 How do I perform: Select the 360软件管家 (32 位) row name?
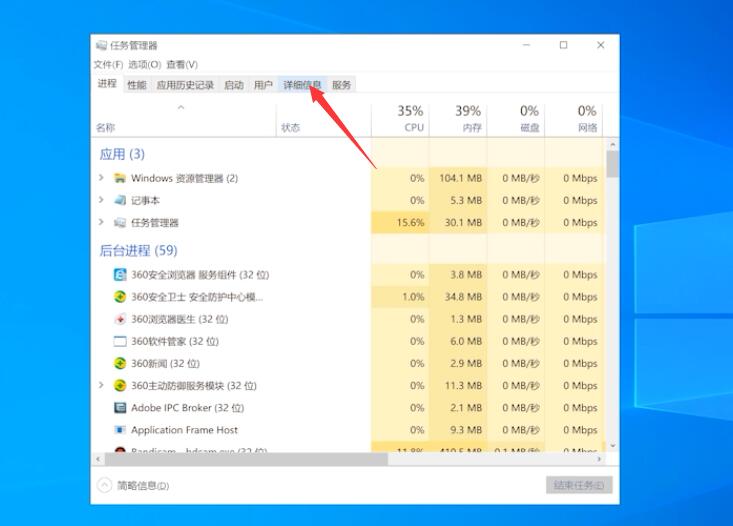[175, 341]
